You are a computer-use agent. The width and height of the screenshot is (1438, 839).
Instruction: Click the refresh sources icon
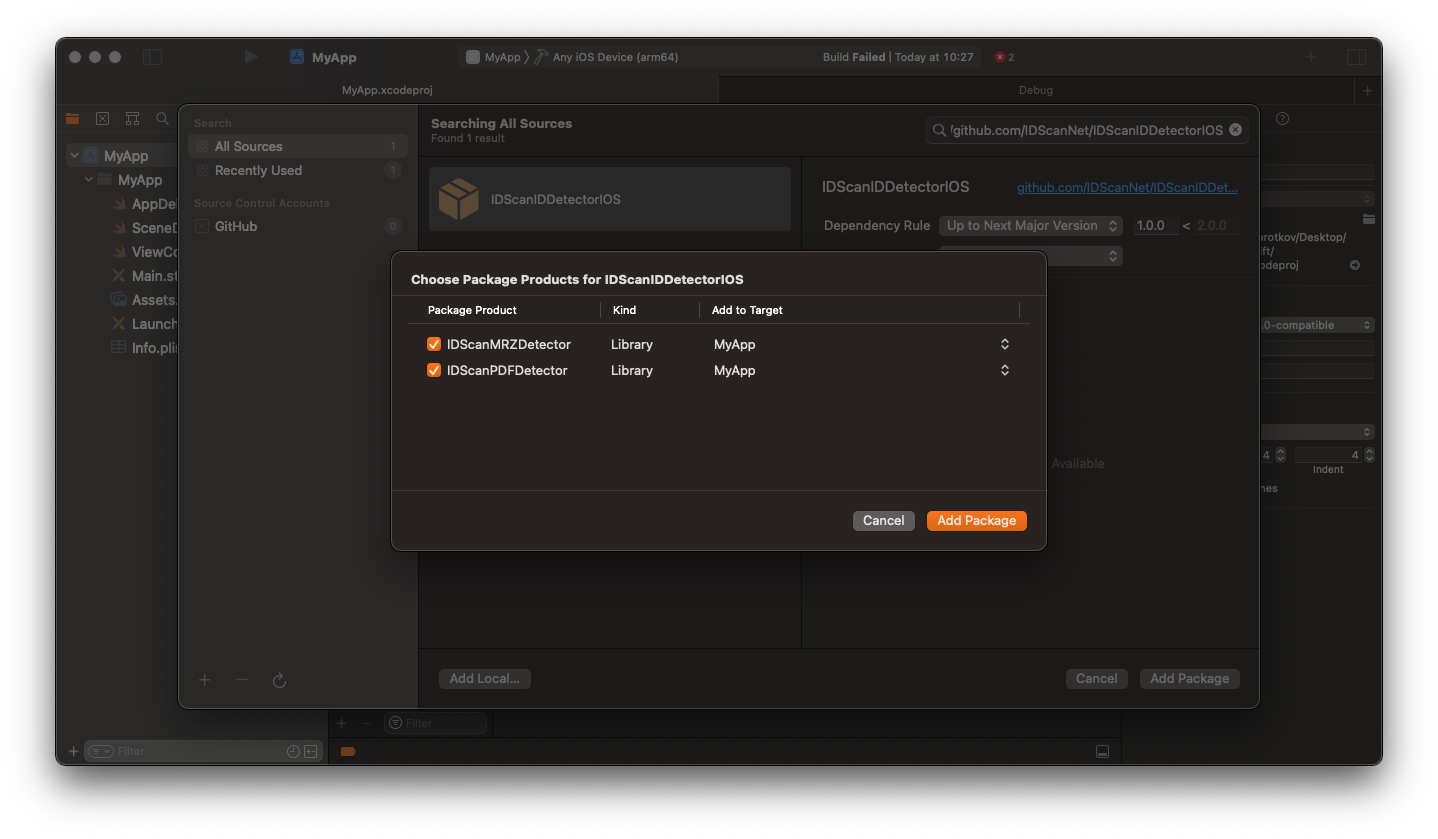point(280,680)
